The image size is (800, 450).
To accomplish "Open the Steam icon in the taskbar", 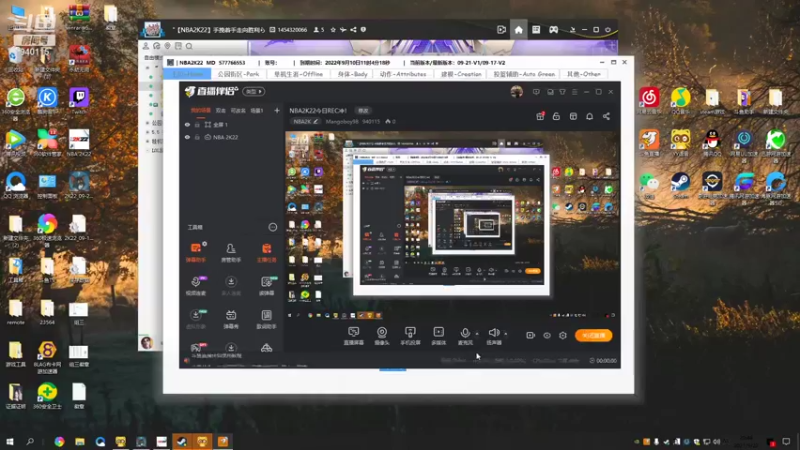I will click(x=182, y=441).
